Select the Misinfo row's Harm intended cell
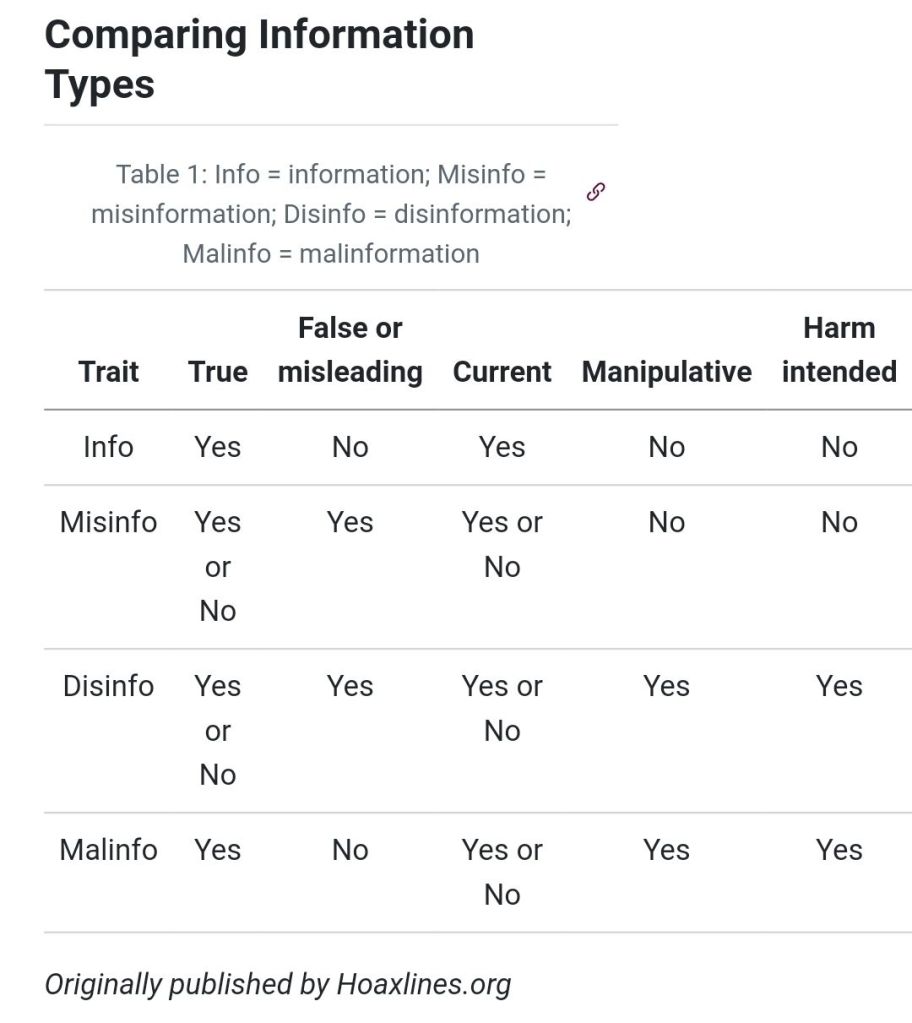Image resolution: width=912 pixels, height=1023 pixels. pos(838,522)
